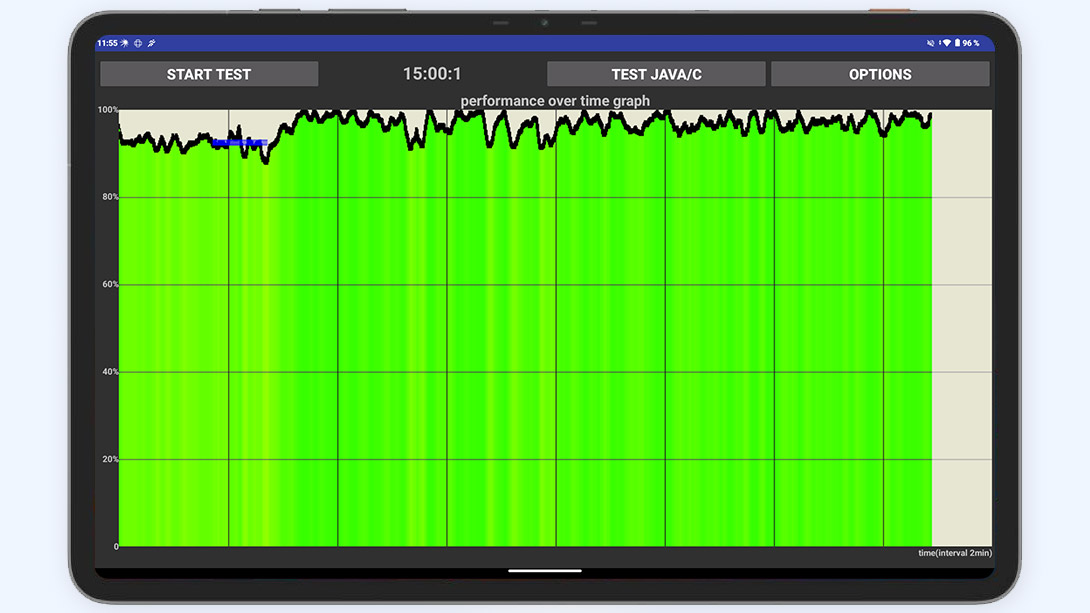Tap the globe icon in status bar
The image size is (1090, 613).
coord(138,43)
